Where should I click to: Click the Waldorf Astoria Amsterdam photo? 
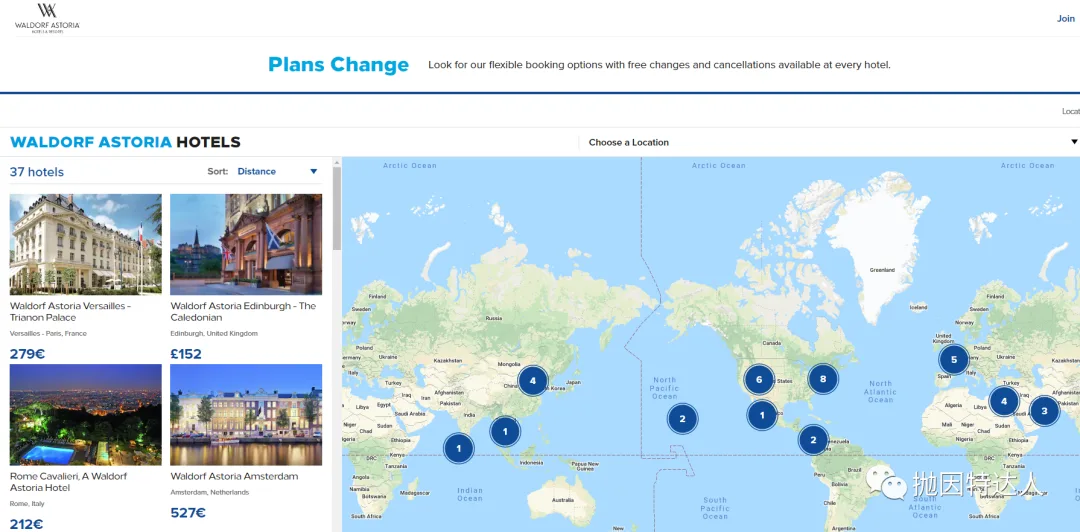(246, 414)
